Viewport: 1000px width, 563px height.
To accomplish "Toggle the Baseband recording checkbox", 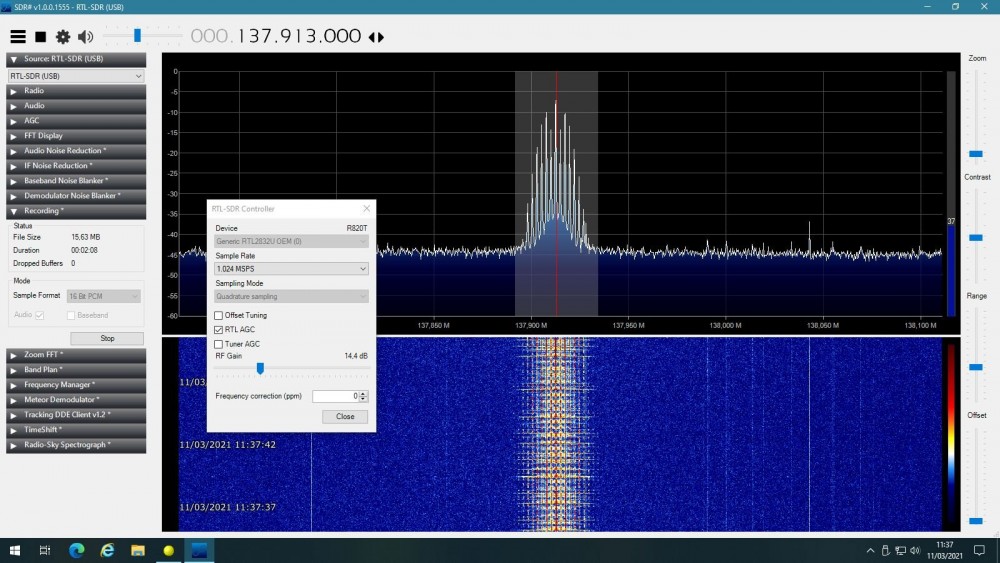I will (71, 315).
